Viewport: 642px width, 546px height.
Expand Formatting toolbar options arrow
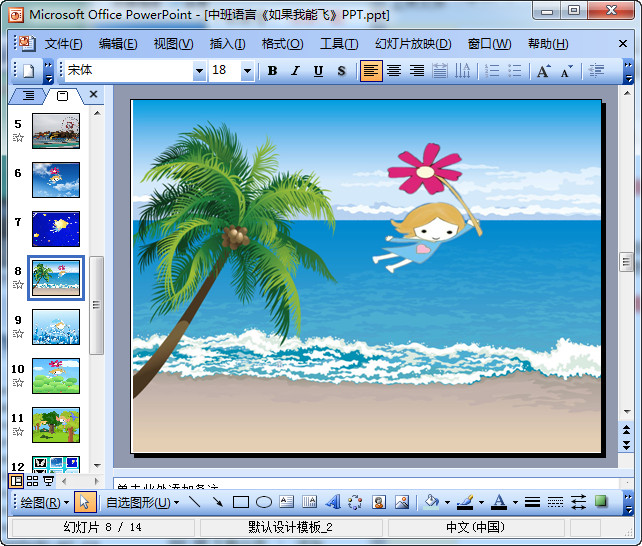[628, 71]
